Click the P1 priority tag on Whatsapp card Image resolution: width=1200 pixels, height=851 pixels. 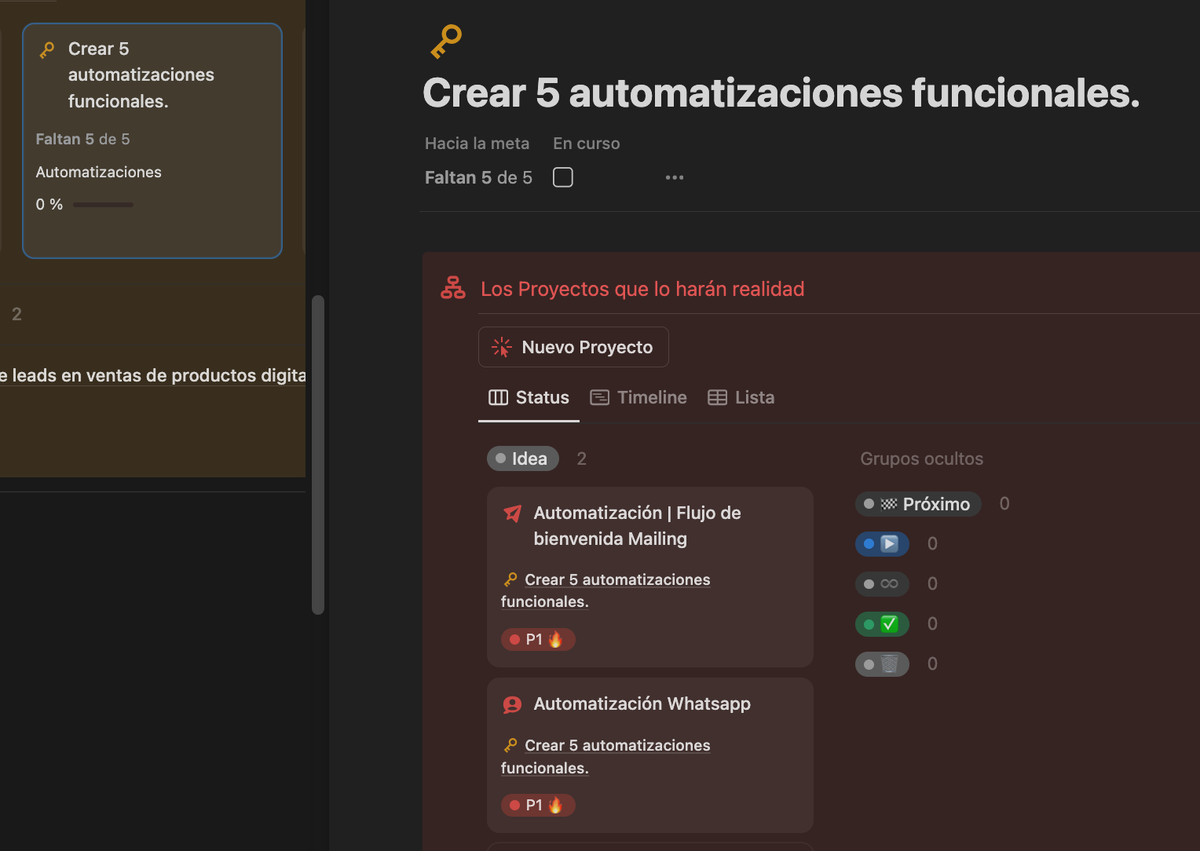coord(538,805)
